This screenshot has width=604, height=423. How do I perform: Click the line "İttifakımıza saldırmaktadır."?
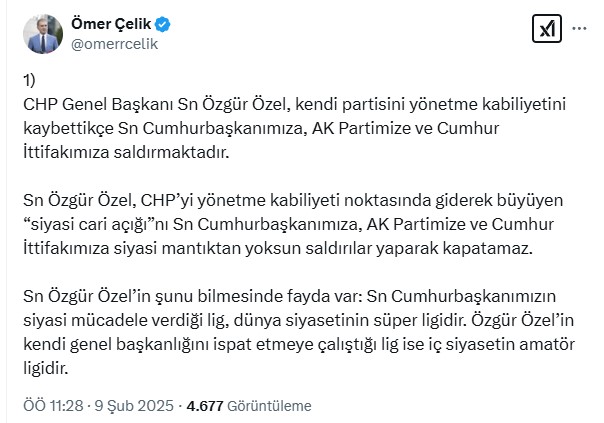pyautogui.click(x=126, y=152)
